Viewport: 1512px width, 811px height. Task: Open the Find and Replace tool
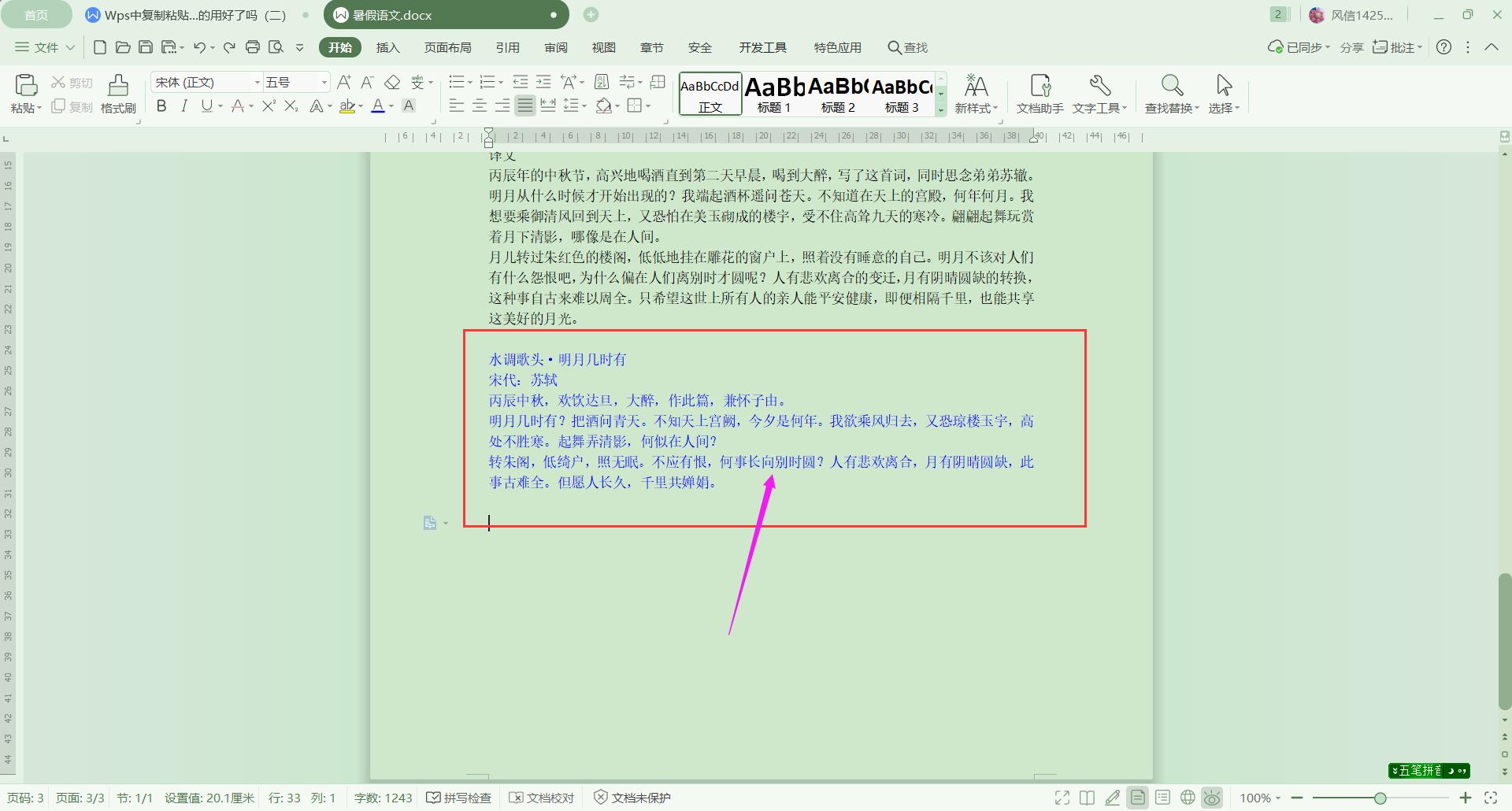pos(1171,93)
